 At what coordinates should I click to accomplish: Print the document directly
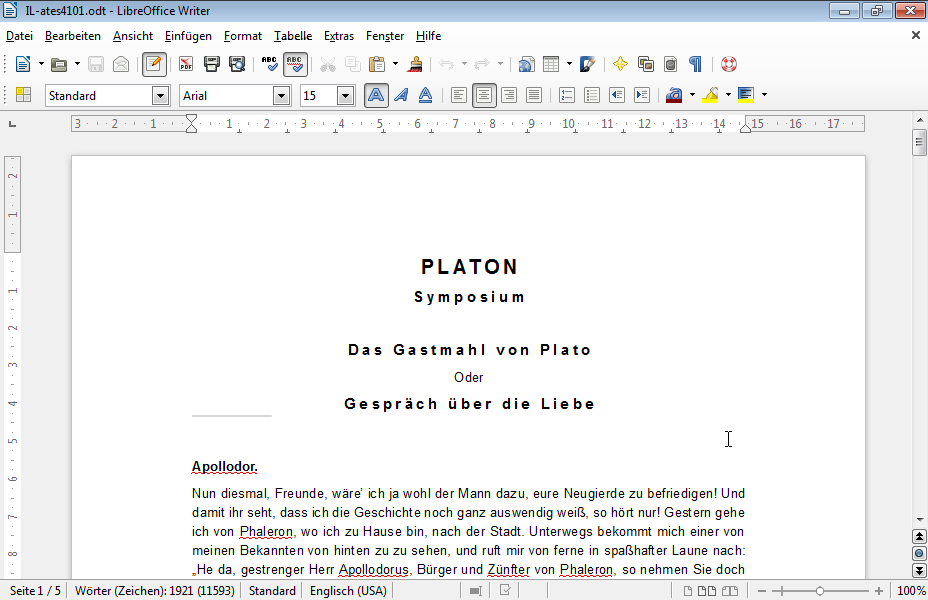tap(211, 64)
